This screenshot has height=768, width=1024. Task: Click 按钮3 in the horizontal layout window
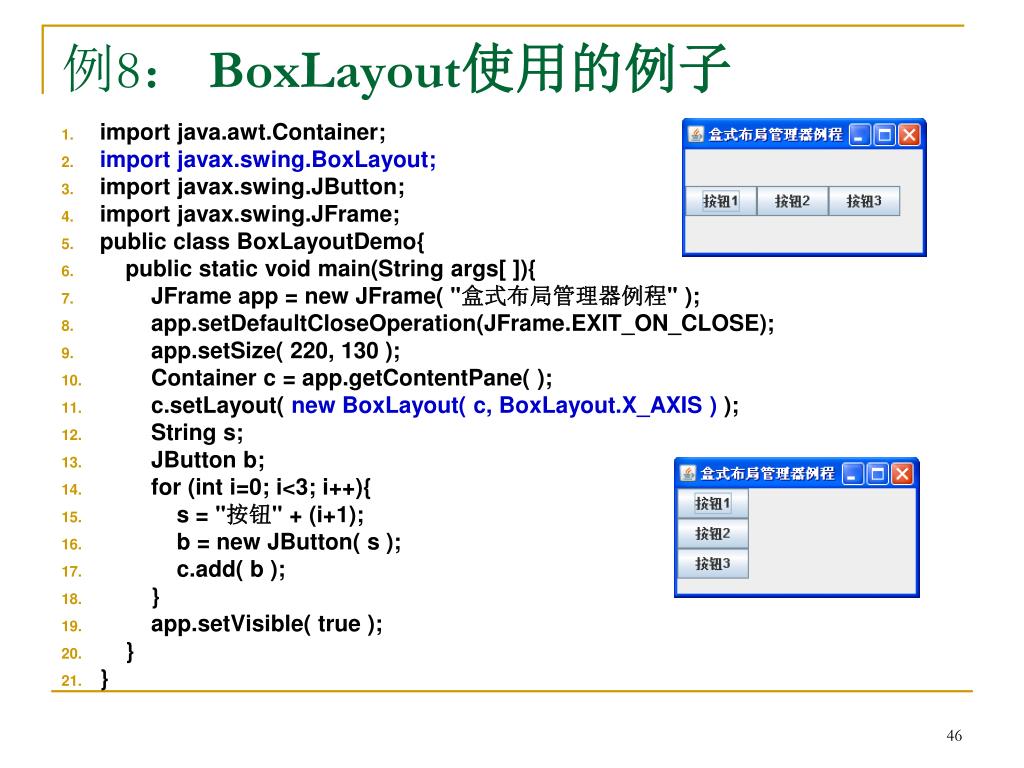(864, 201)
